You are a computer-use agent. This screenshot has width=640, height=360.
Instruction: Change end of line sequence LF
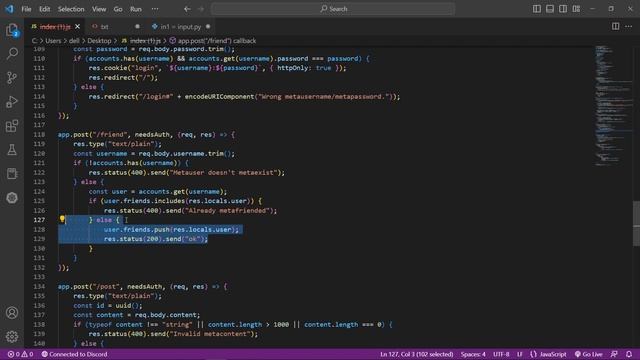(x=520, y=354)
